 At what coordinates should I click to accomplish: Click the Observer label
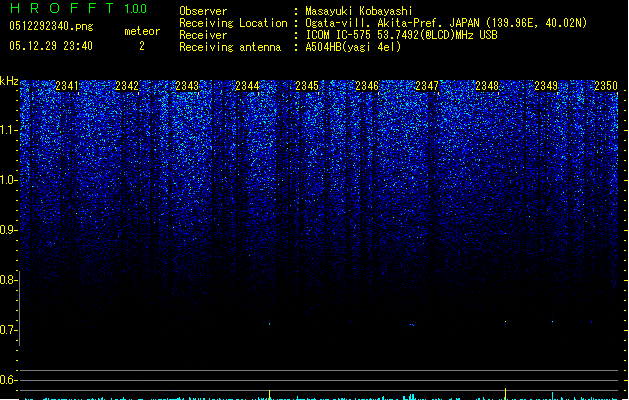tap(203, 11)
